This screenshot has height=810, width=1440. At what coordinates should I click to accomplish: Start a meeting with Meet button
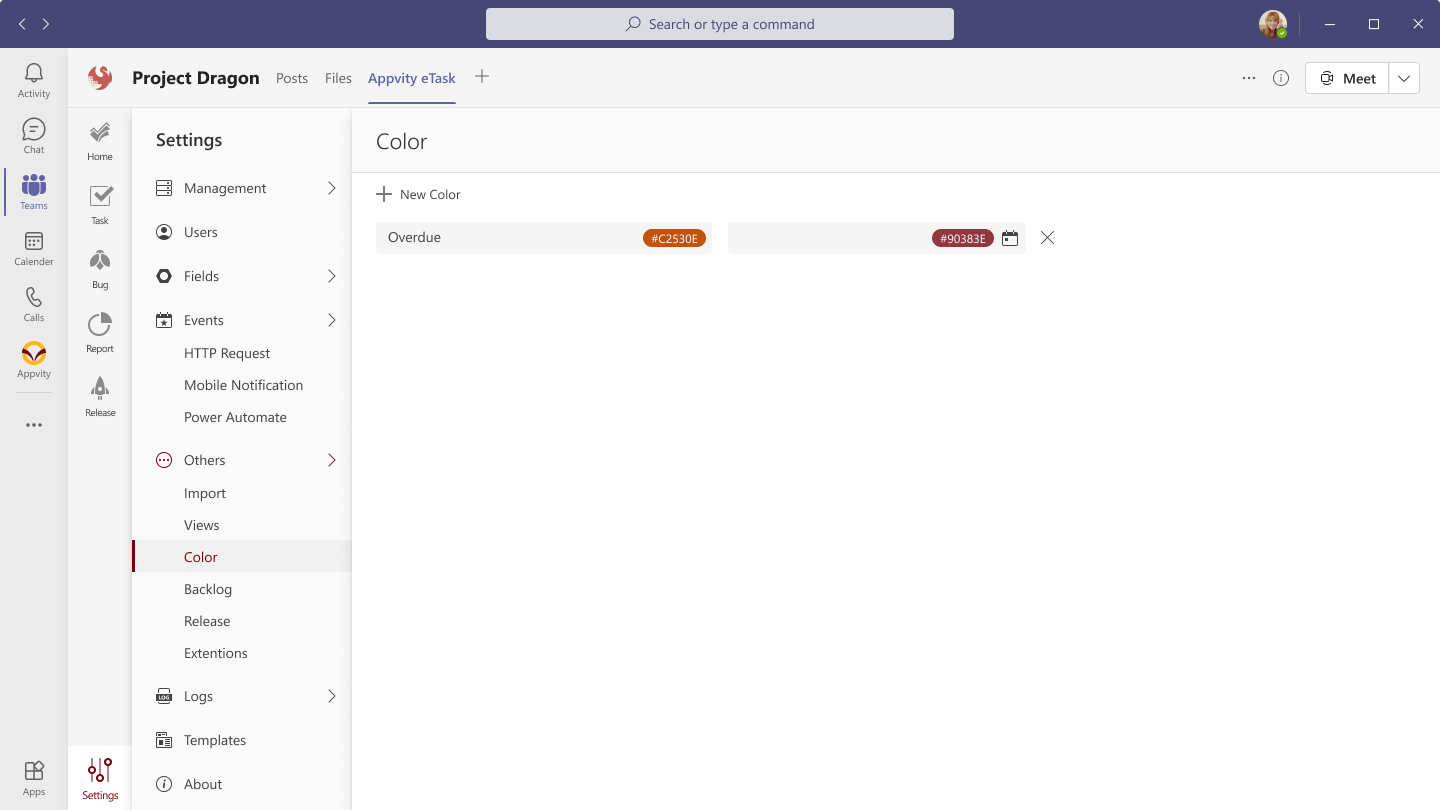(x=1347, y=78)
